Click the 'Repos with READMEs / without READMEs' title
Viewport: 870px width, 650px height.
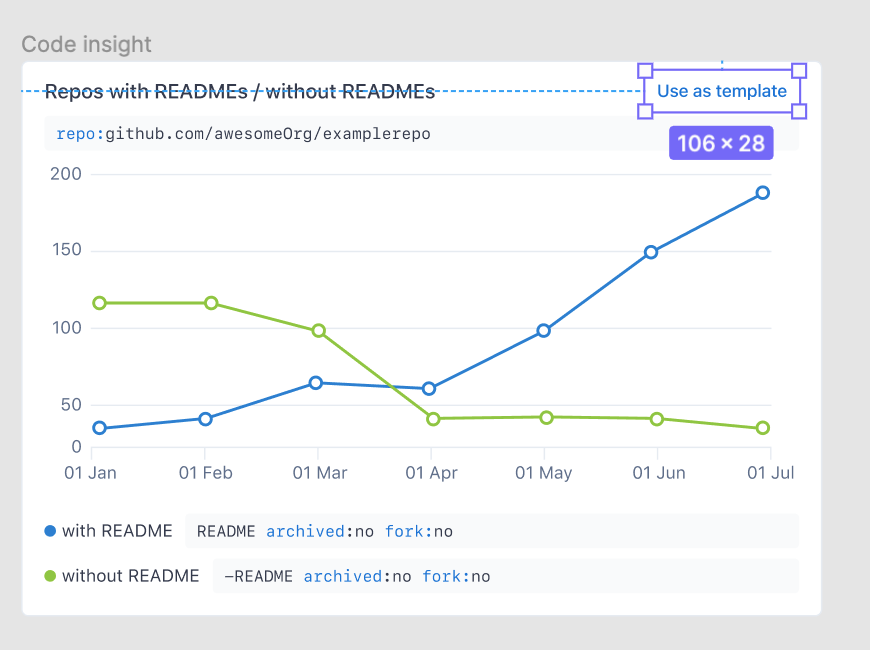click(240, 92)
